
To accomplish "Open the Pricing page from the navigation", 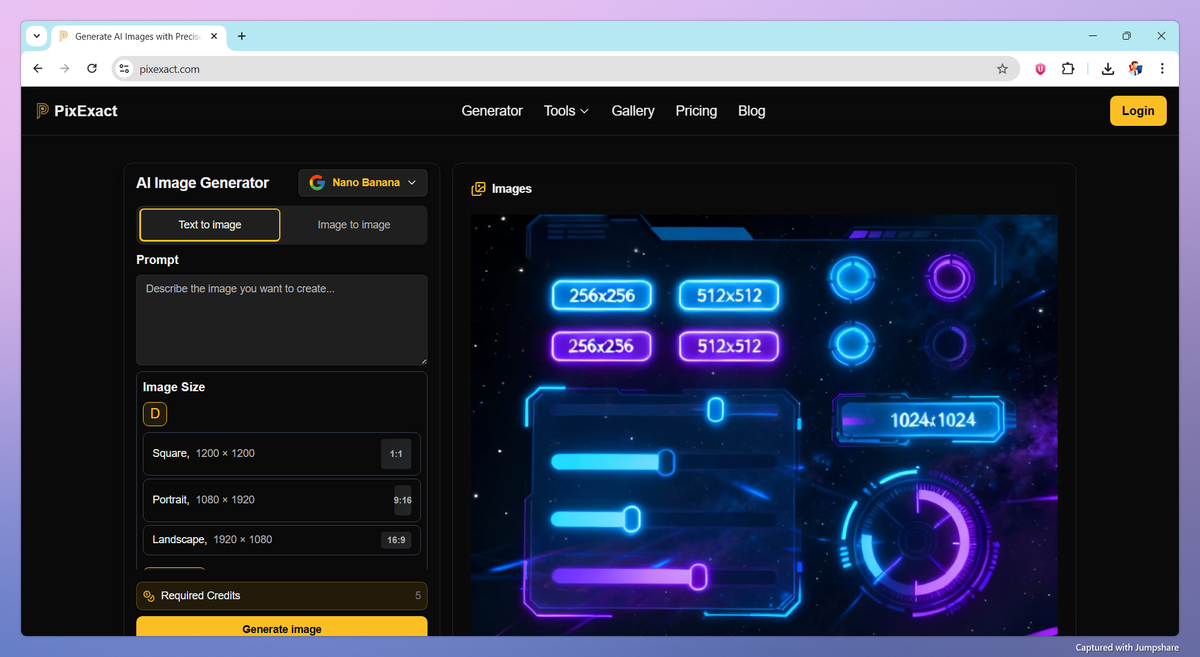I will 696,111.
